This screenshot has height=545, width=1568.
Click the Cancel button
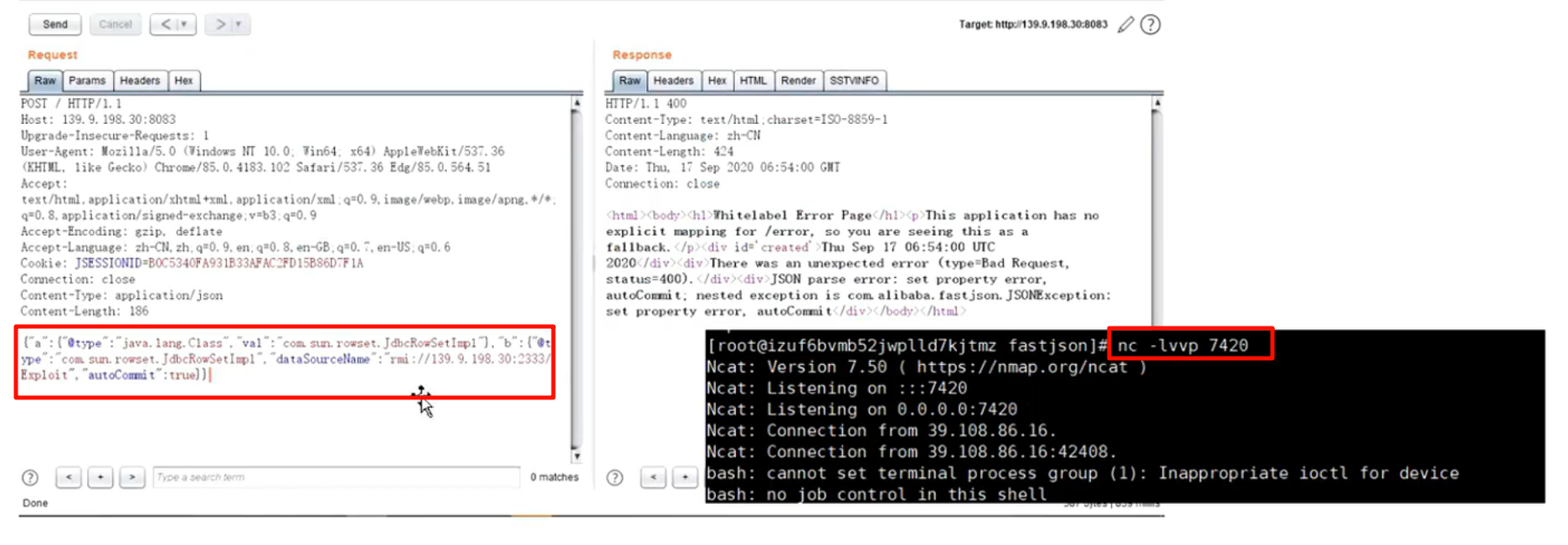pos(116,24)
